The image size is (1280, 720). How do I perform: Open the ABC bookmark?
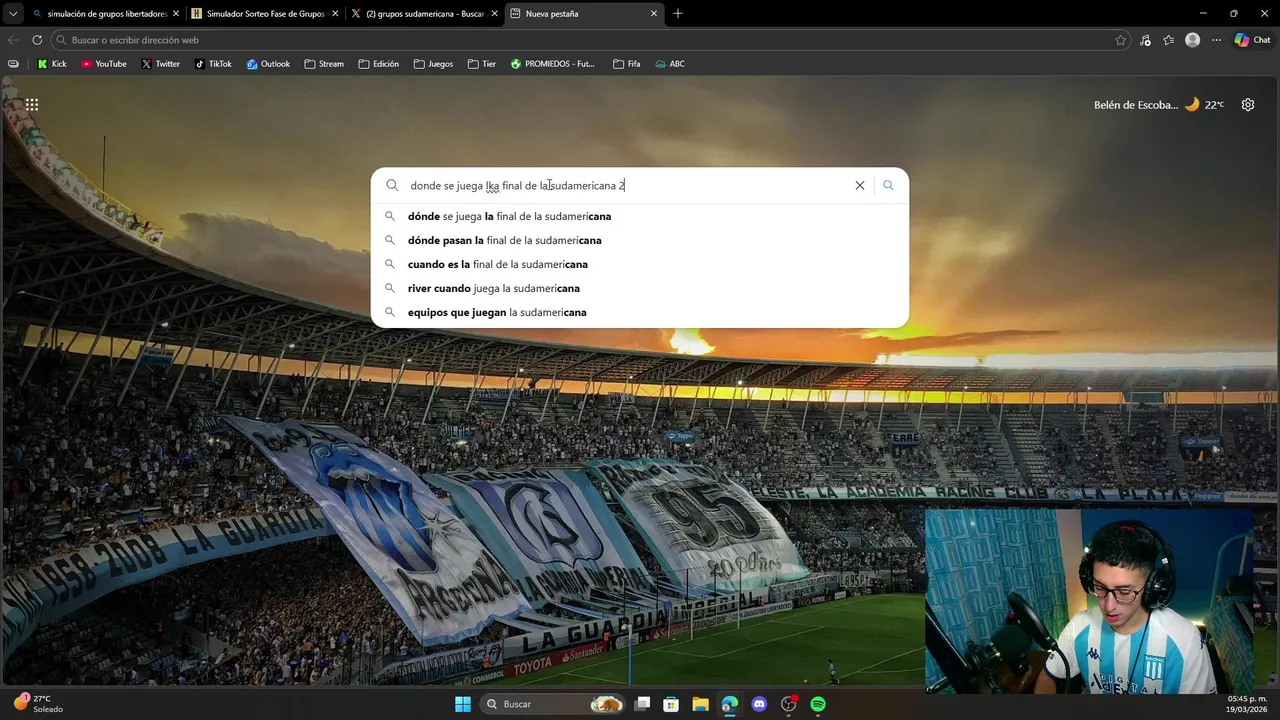(670, 64)
